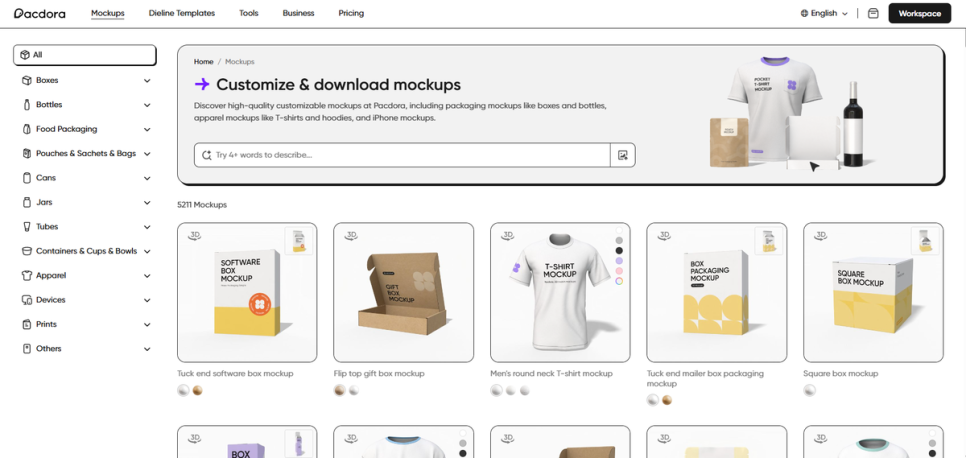Click the Boxes category icon
This screenshot has width=966, height=458.
26,80
